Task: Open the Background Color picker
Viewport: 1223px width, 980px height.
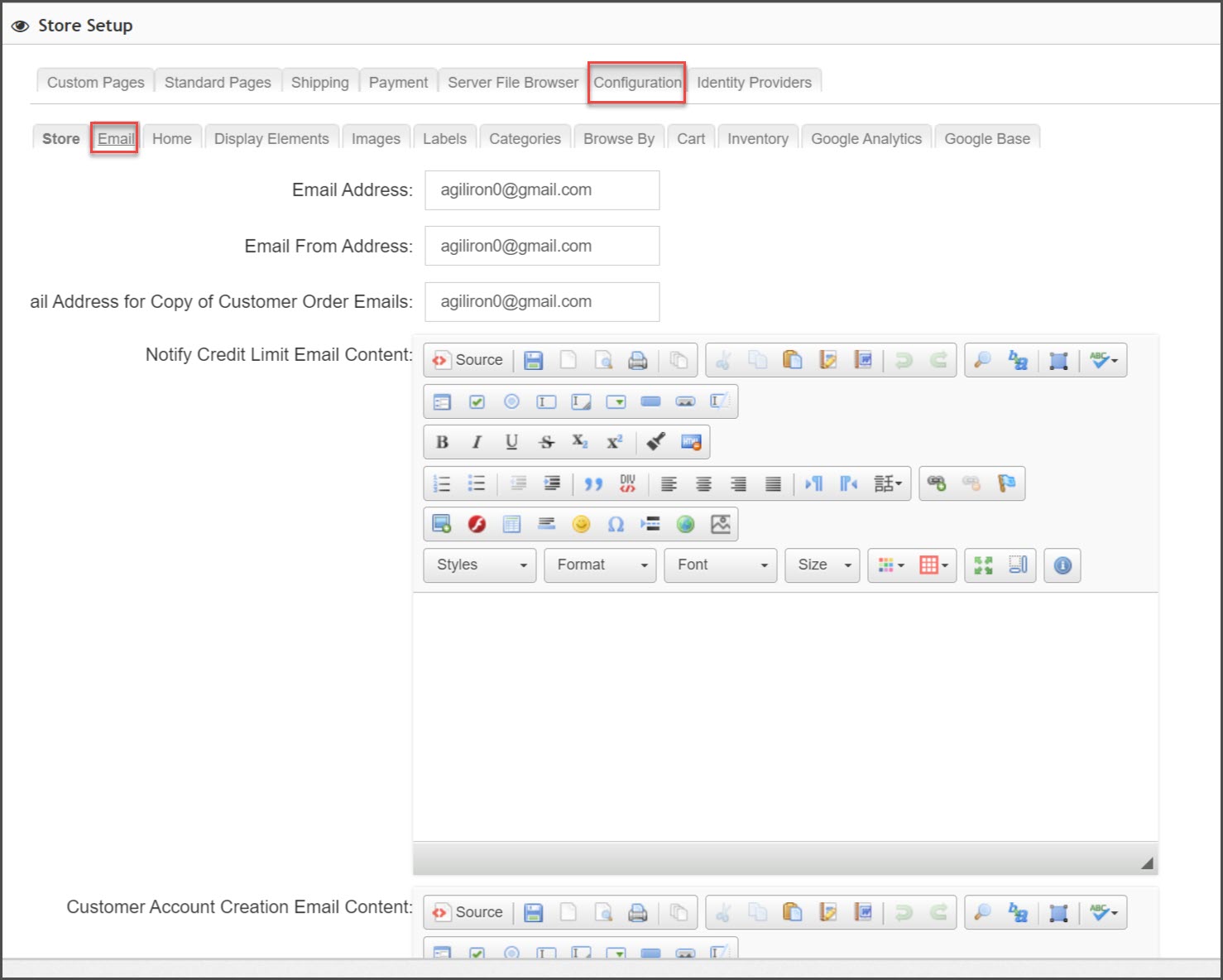Action: pyautogui.click(x=933, y=565)
